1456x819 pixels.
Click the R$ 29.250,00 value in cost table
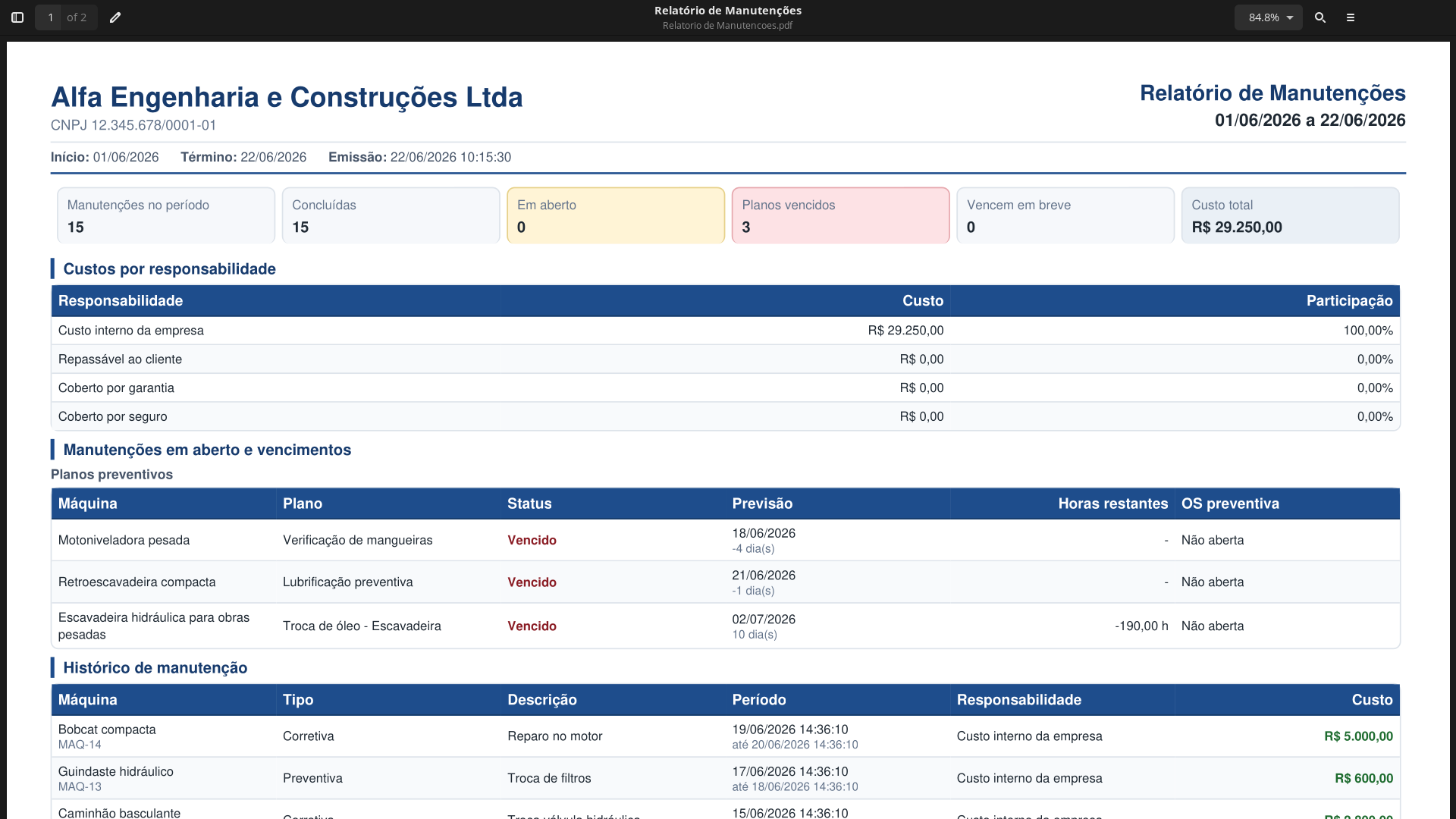point(905,331)
